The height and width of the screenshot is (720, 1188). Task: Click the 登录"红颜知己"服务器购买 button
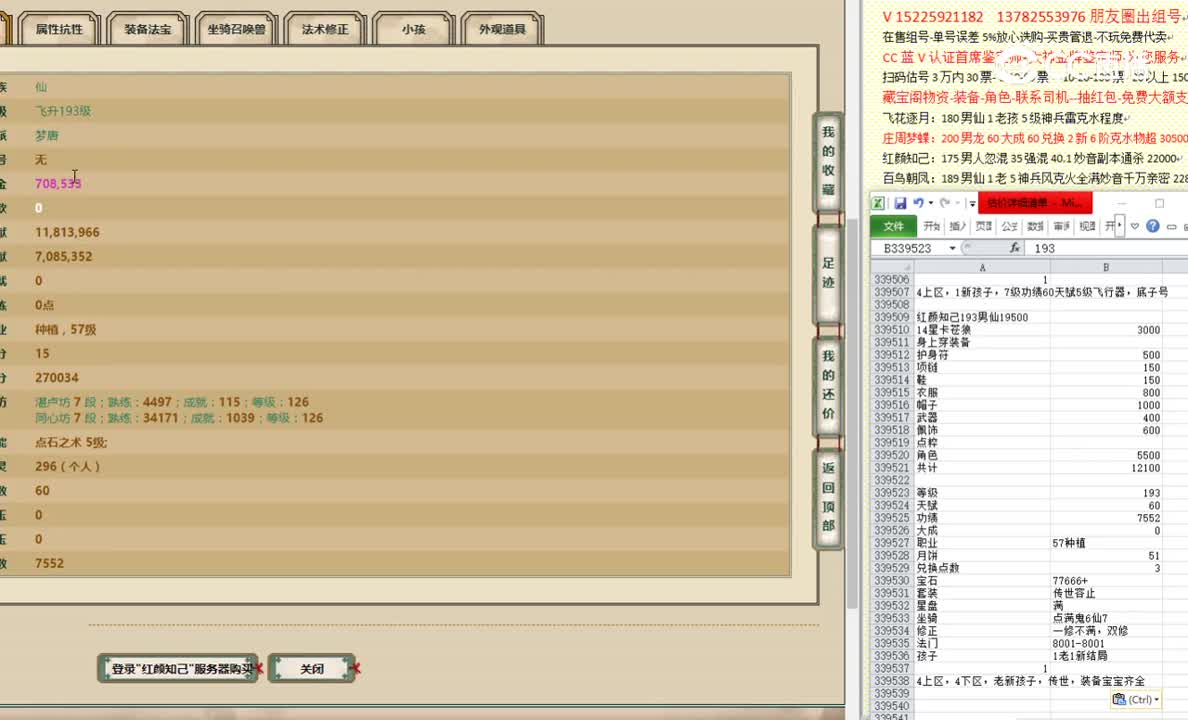click(178, 669)
